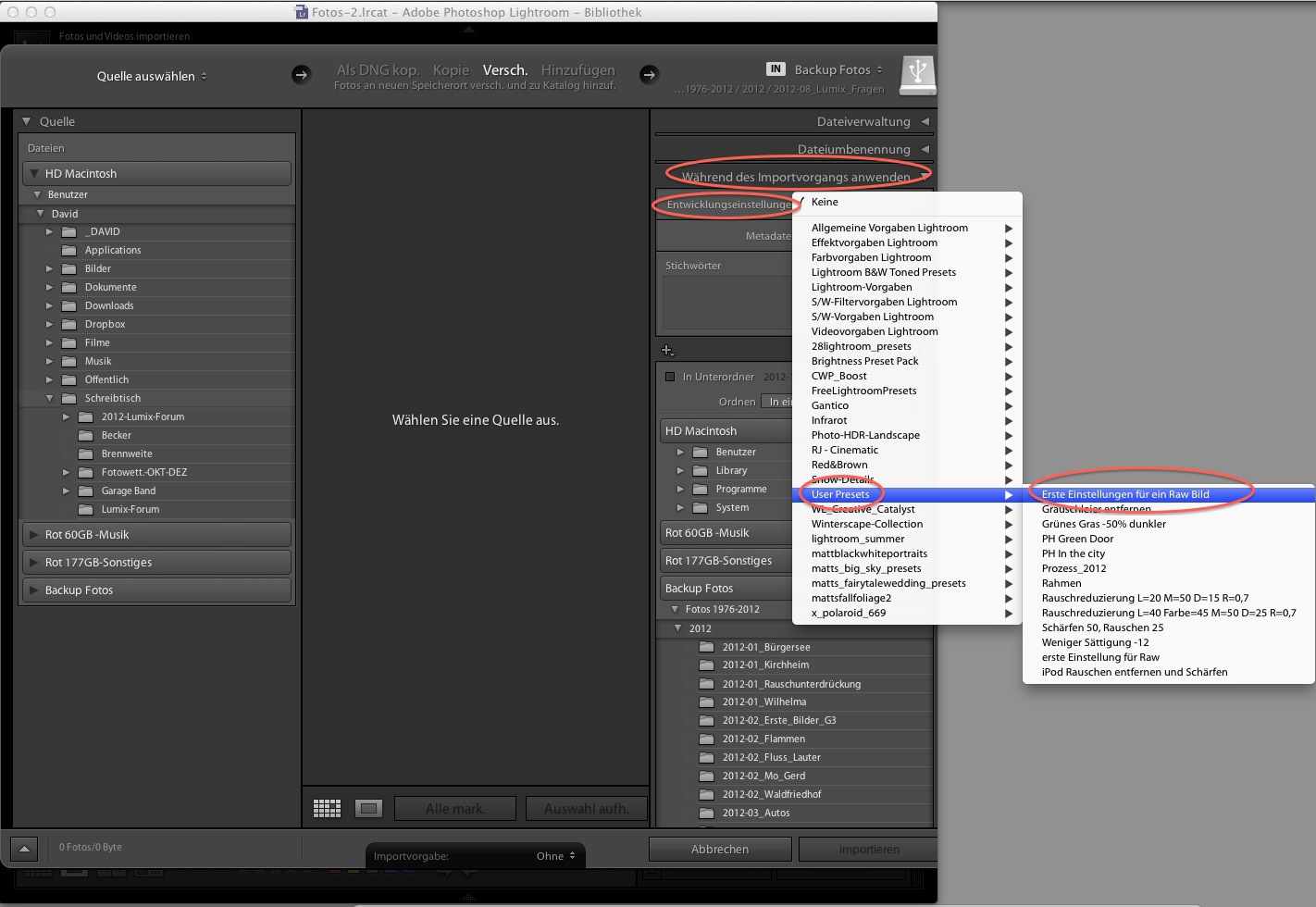Screen dimensions: 1316x907
Task: Click the Alle mark. button
Action: [455, 808]
